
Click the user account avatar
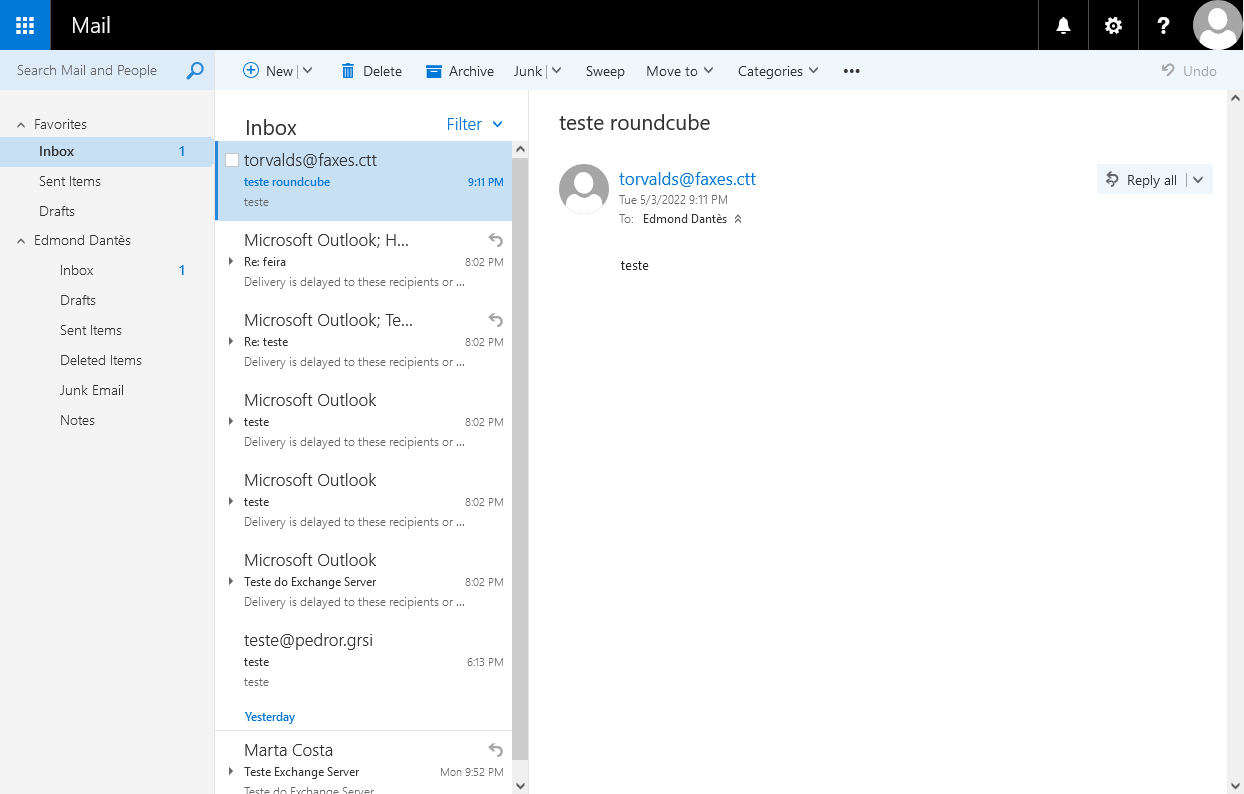pos(1218,25)
